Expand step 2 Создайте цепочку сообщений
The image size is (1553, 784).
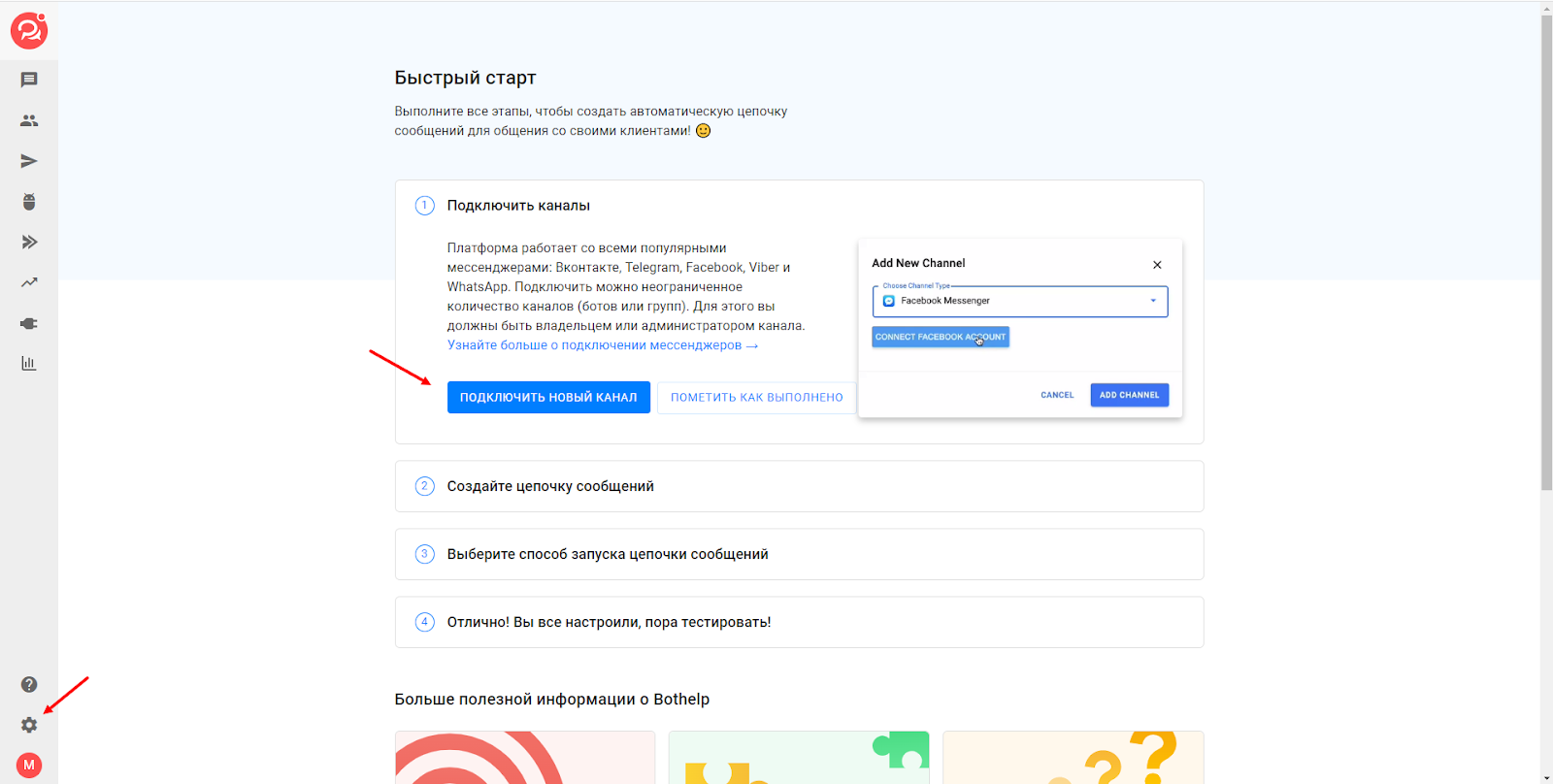pyautogui.click(x=549, y=486)
